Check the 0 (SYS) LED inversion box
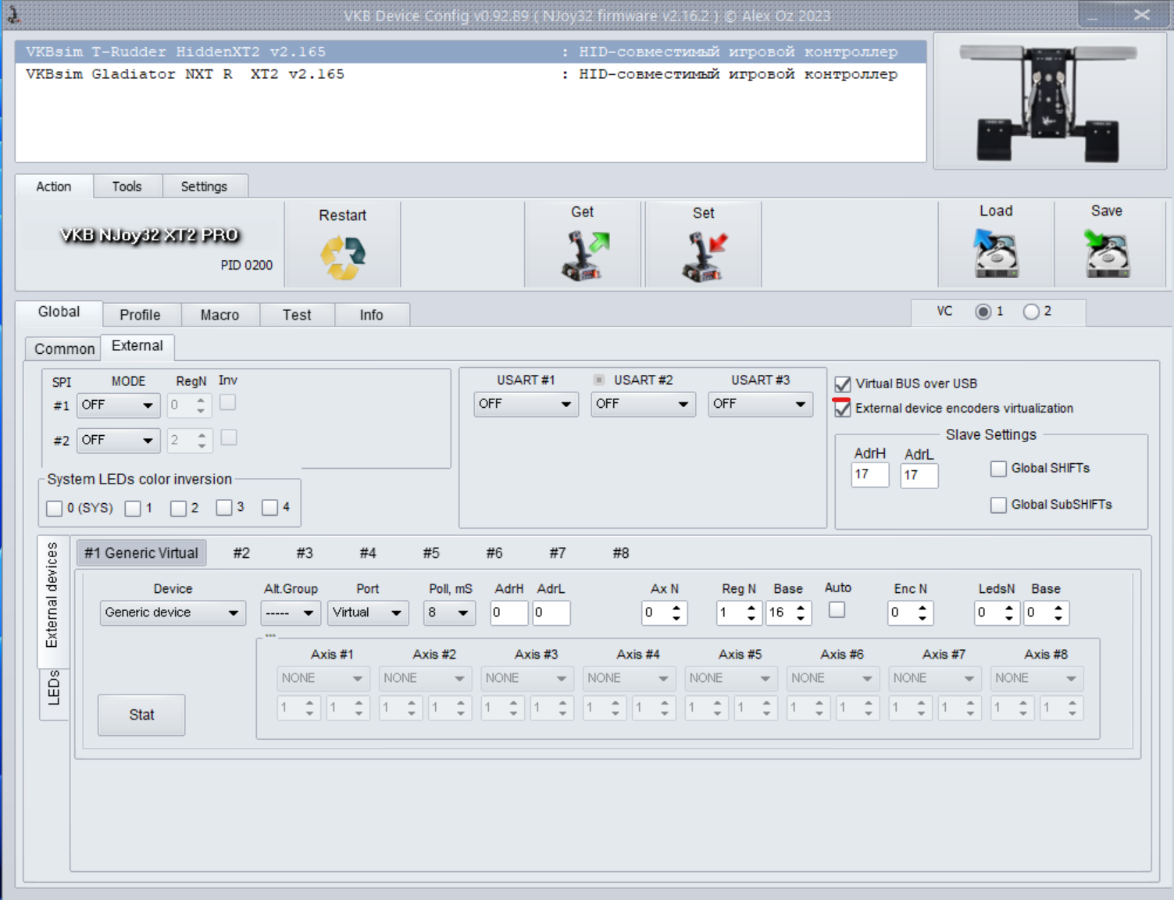 point(54,508)
